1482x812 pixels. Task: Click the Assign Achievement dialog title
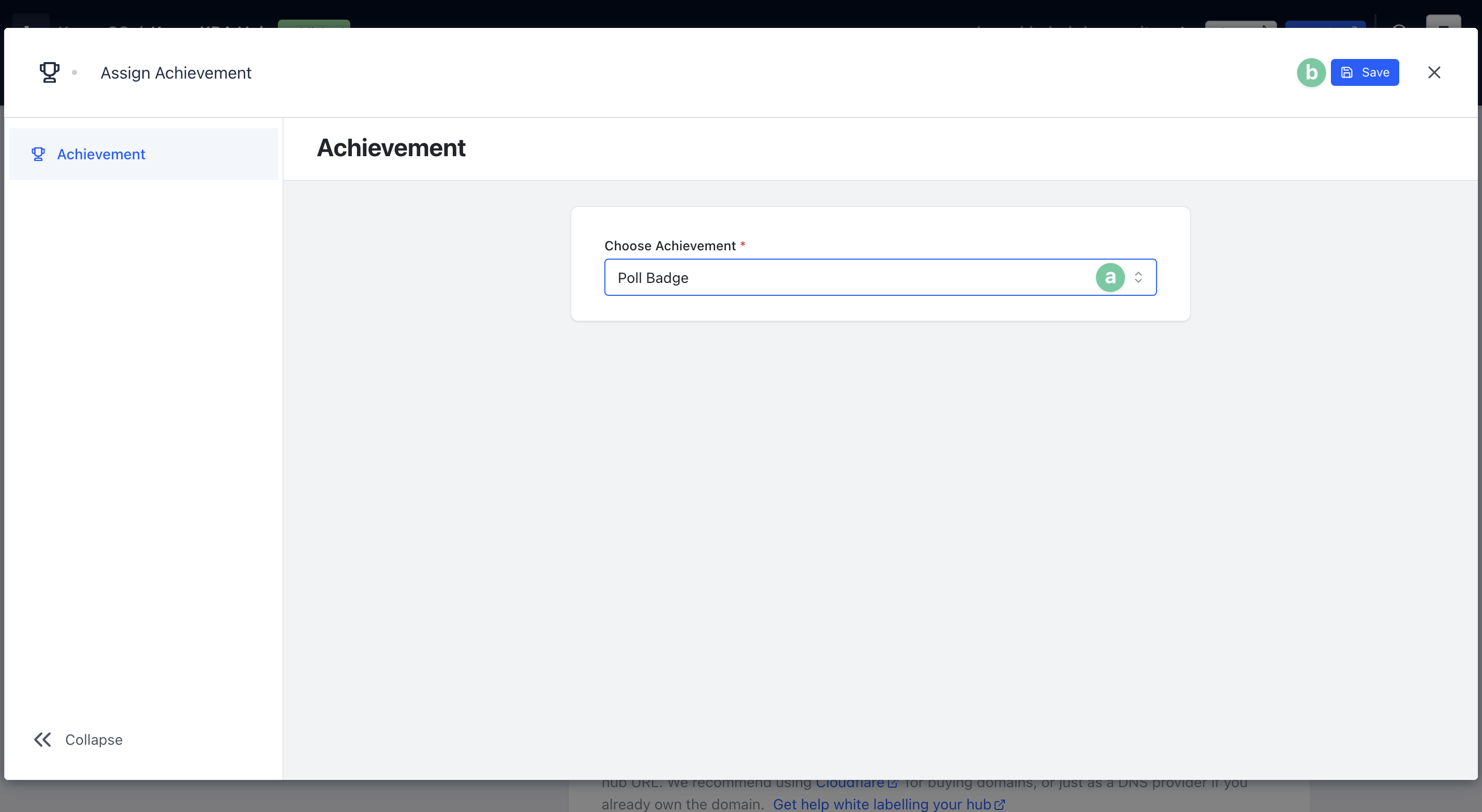point(175,73)
